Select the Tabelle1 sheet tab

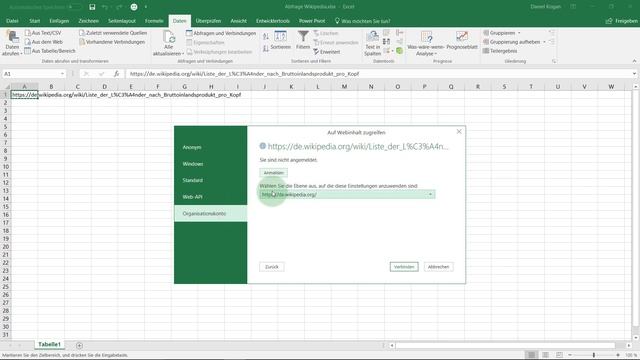49,344
